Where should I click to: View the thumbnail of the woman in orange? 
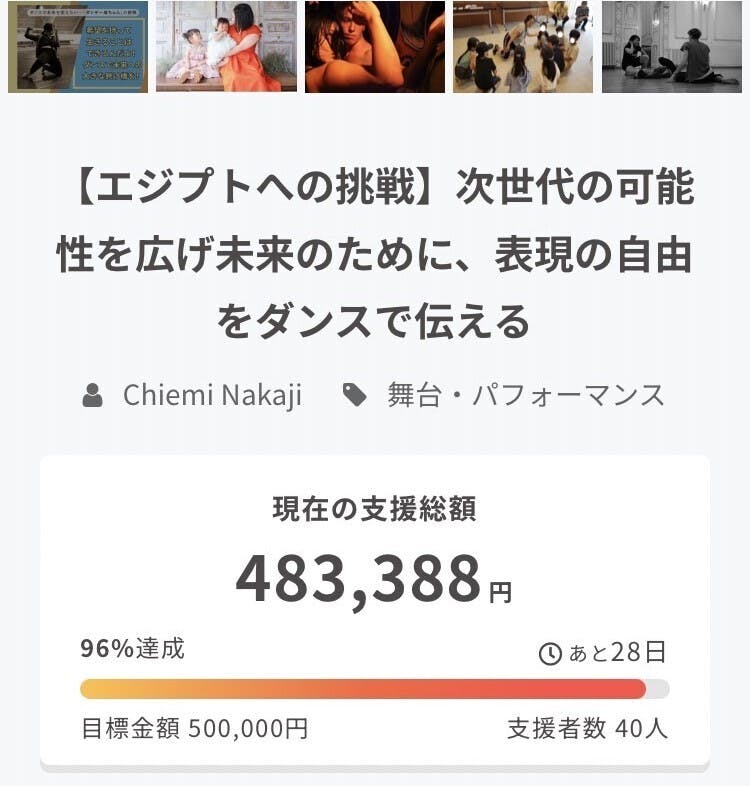tap(226, 47)
